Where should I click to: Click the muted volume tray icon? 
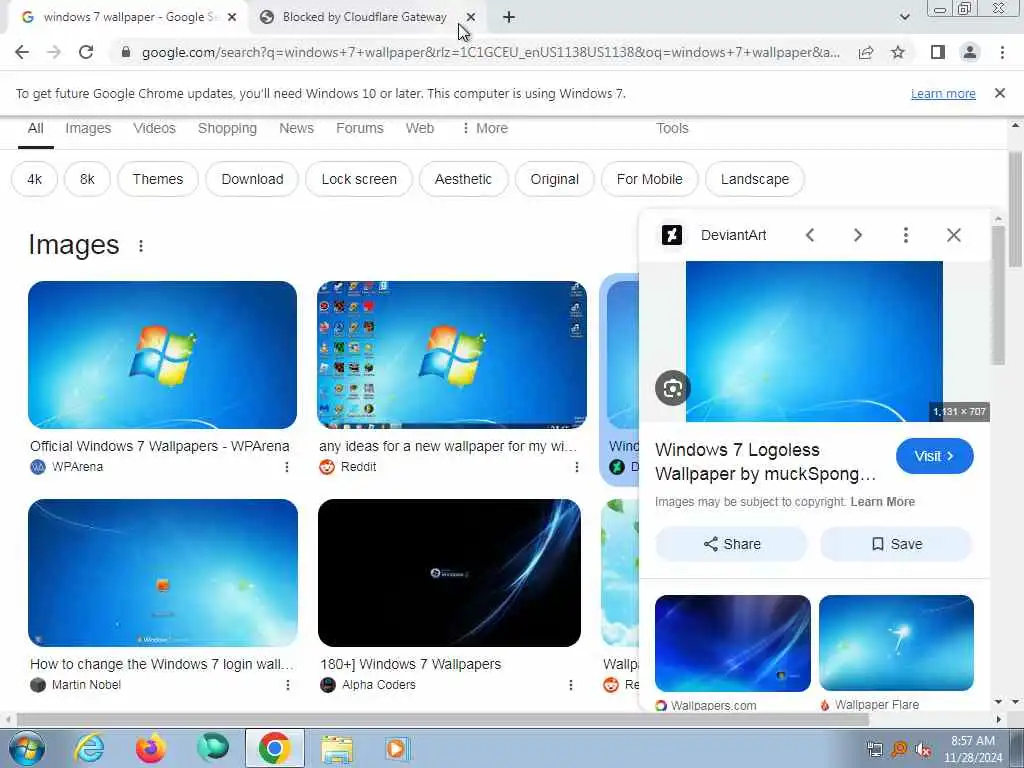tap(922, 750)
